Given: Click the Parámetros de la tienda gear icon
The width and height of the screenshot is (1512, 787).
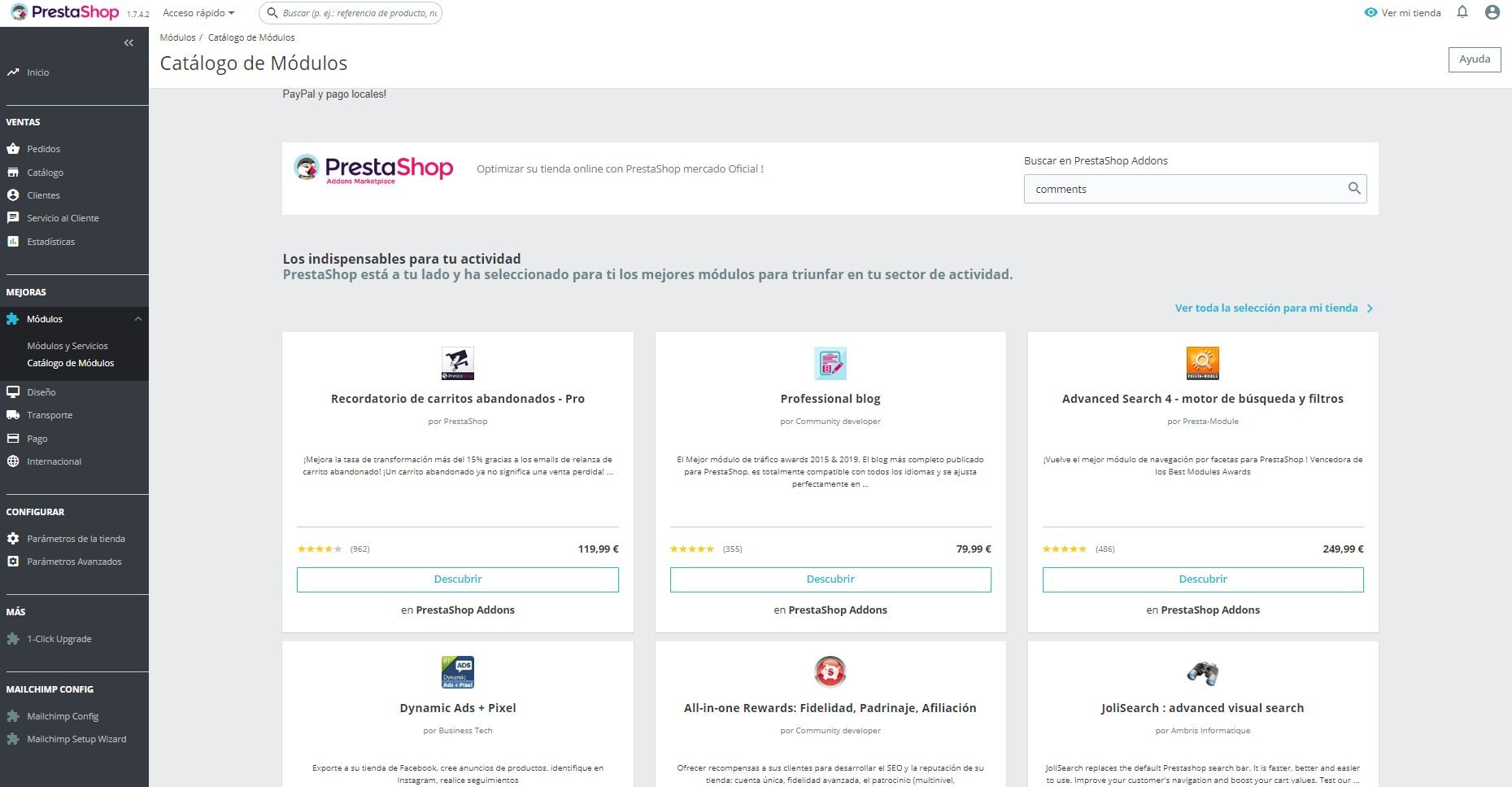Looking at the screenshot, I should point(13,539).
